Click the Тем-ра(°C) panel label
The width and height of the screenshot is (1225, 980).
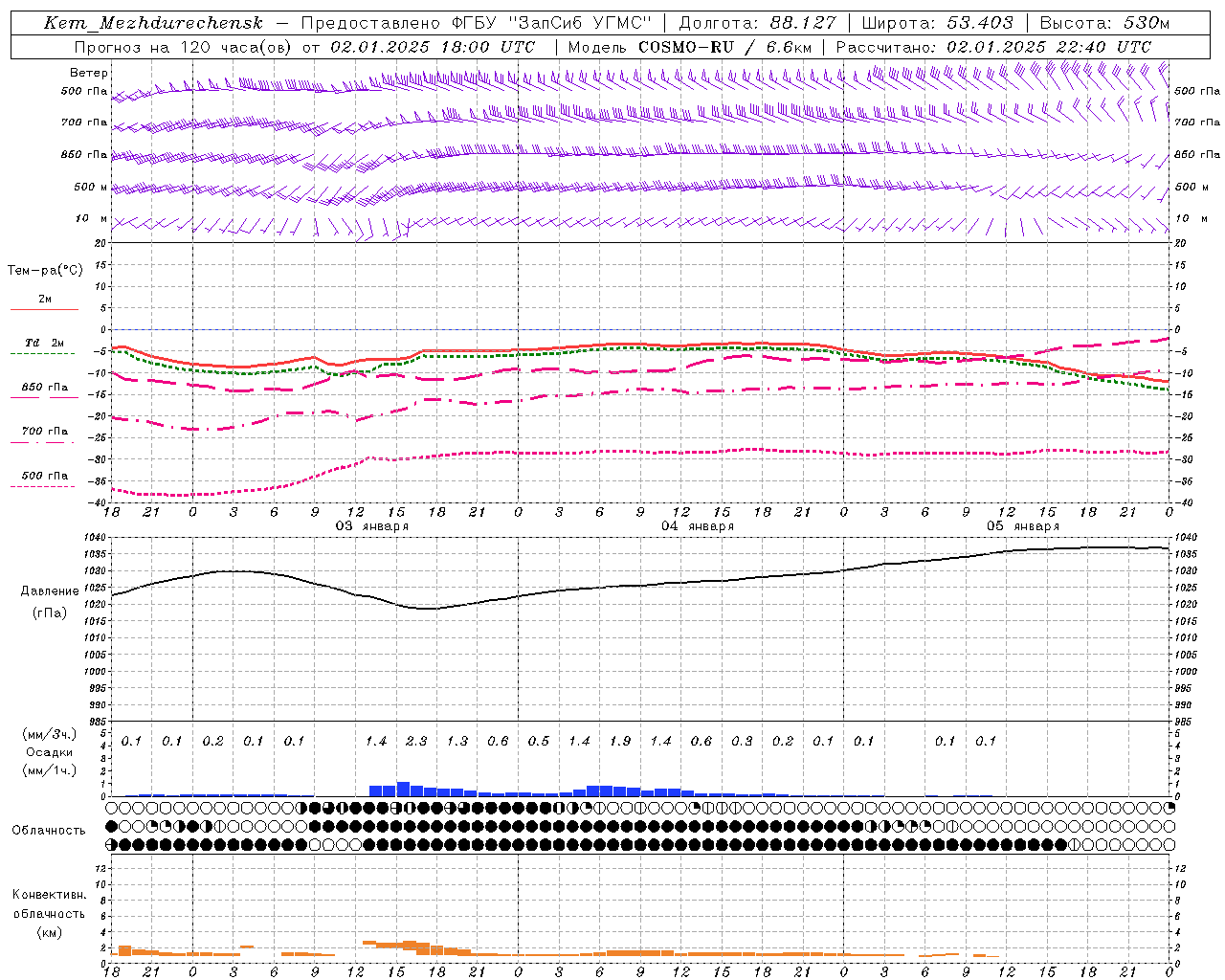(45, 271)
